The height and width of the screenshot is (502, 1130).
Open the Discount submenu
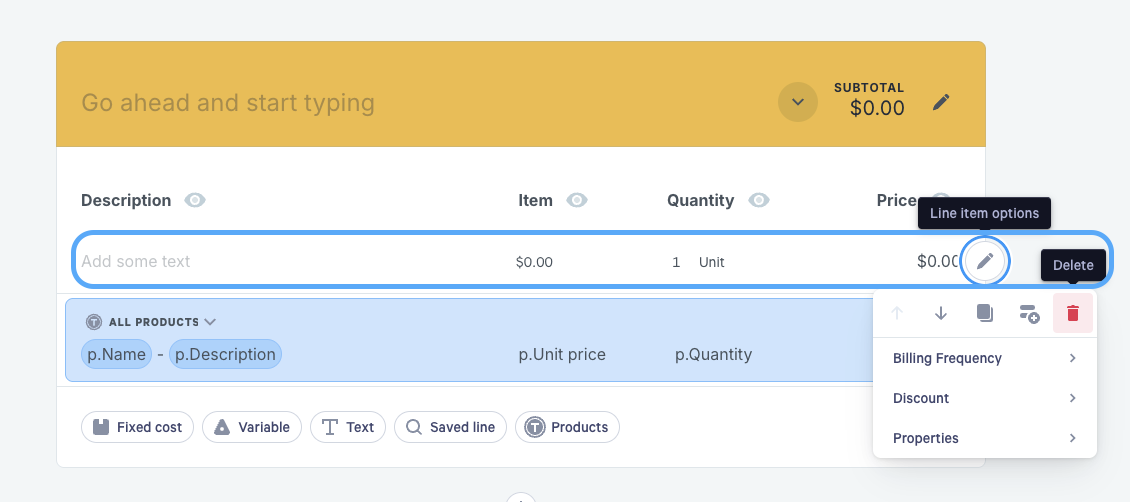tap(984, 398)
